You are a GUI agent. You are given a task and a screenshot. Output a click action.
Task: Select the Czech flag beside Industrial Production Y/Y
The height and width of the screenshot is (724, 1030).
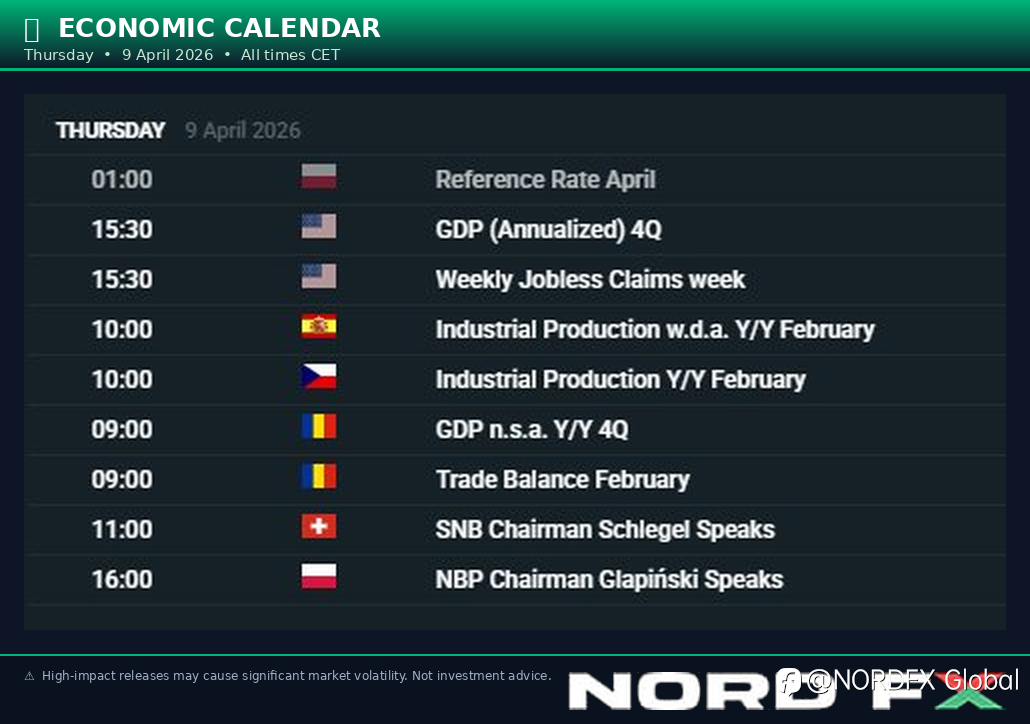pyautogui.click(x=319, y=377)
